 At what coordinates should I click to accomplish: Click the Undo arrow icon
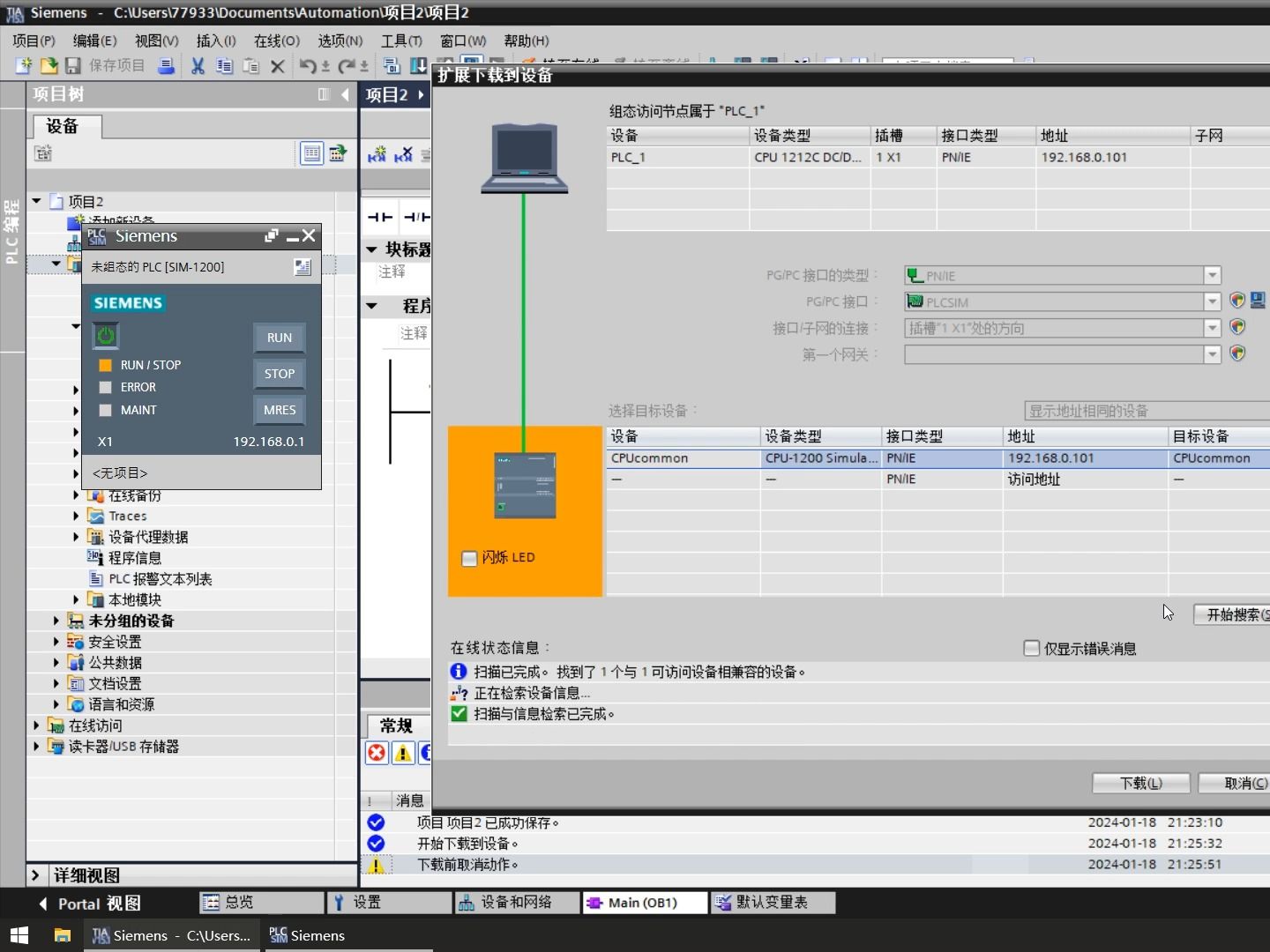[307, 65]
